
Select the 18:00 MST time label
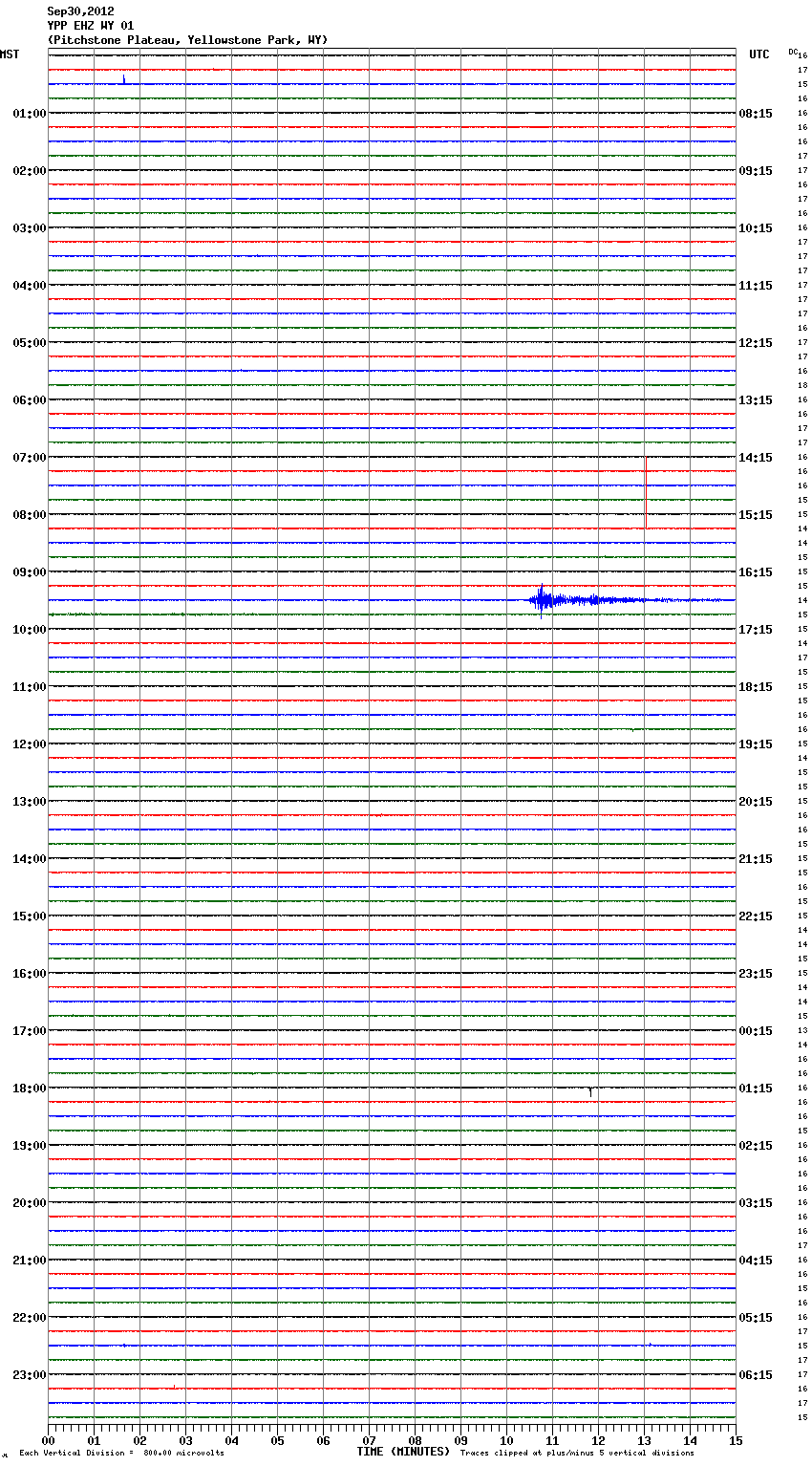30,1089
